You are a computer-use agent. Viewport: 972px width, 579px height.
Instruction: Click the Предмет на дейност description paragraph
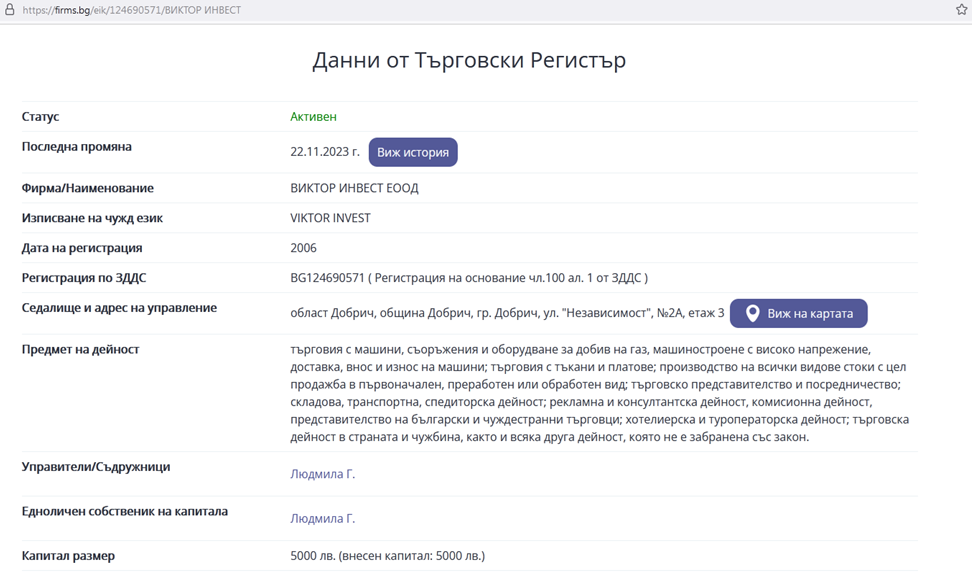pyautogui.click(x=599, y=393)
